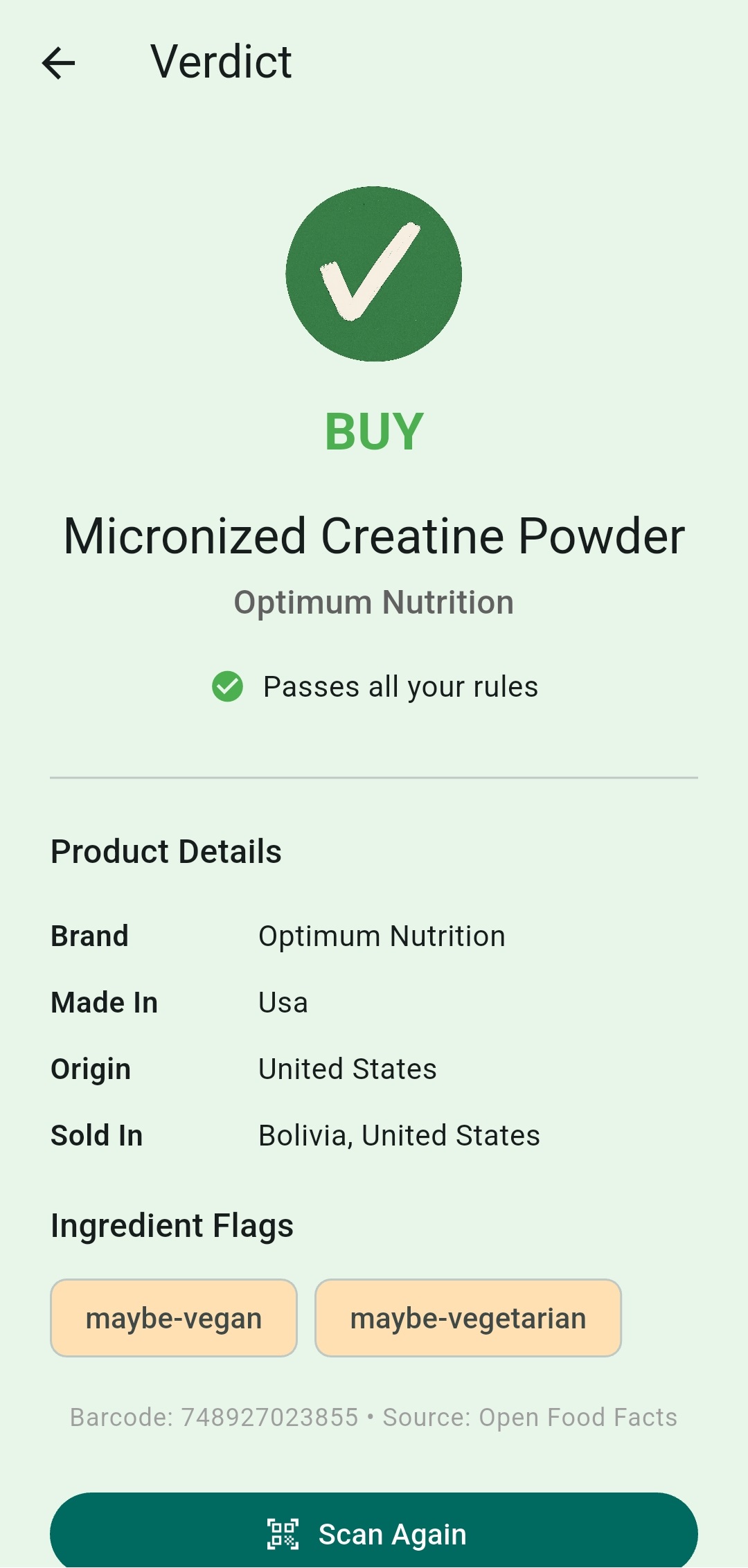Tap the 'Bolivia, United States' Sold In value
This screenshot has width=748, height=1568.
pyautogui.click(x=399, y=1136)
